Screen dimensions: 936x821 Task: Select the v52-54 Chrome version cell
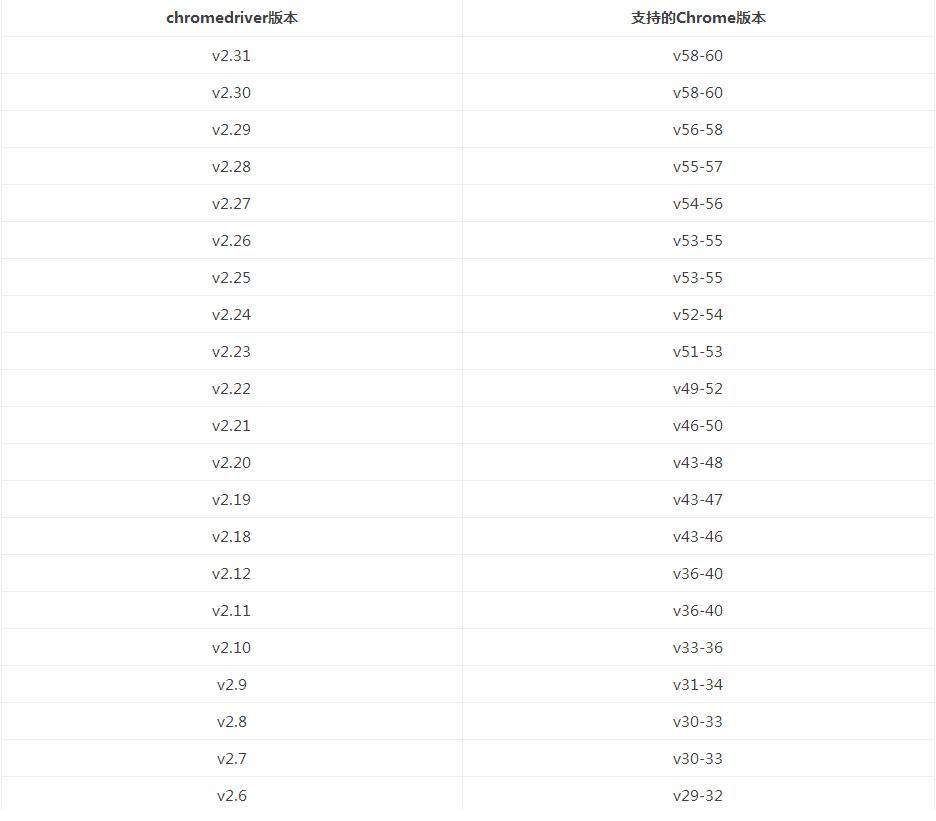pos(698,315)
